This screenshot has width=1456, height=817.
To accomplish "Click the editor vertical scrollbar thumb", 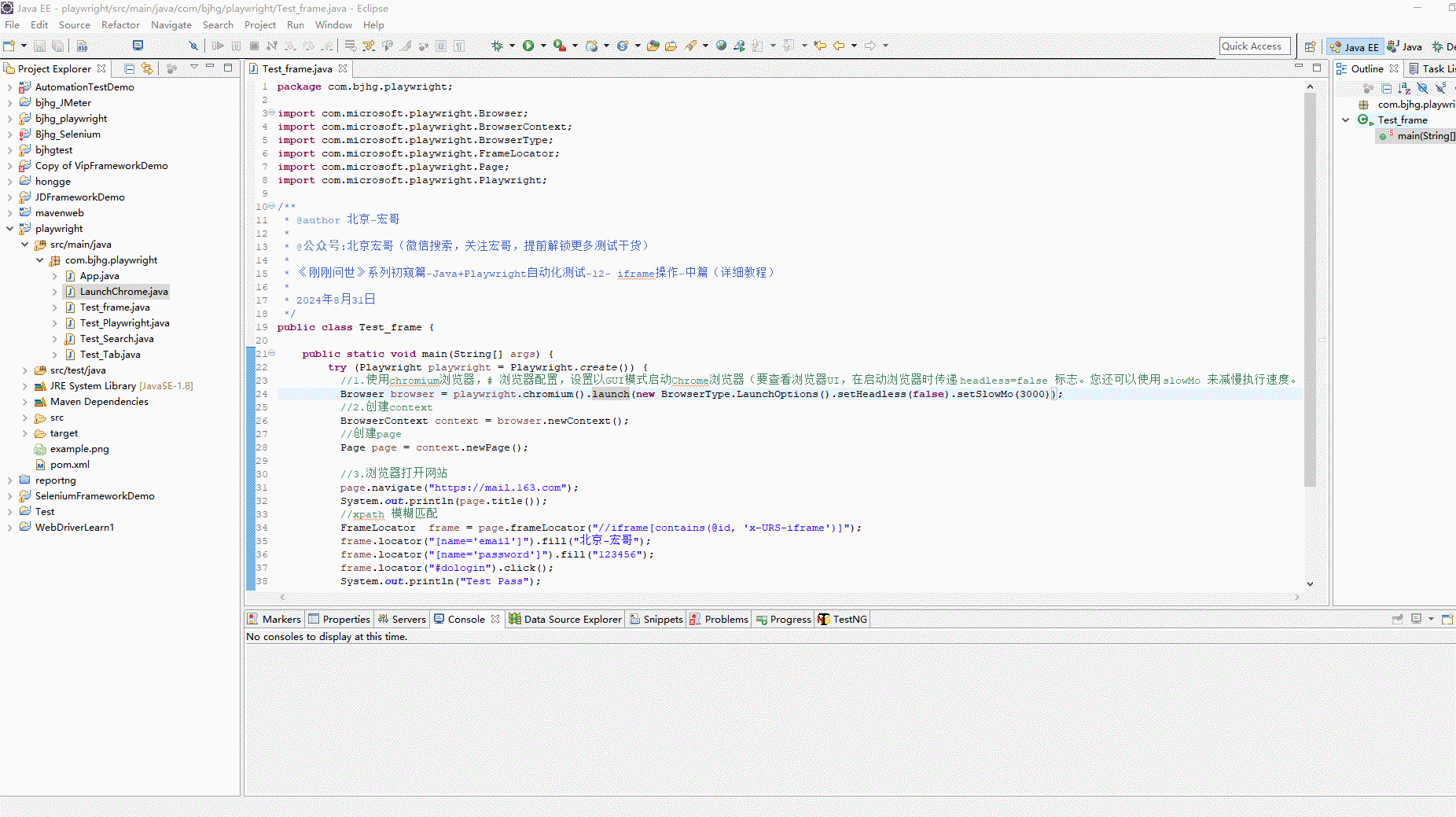I will tap(1310, 289).
